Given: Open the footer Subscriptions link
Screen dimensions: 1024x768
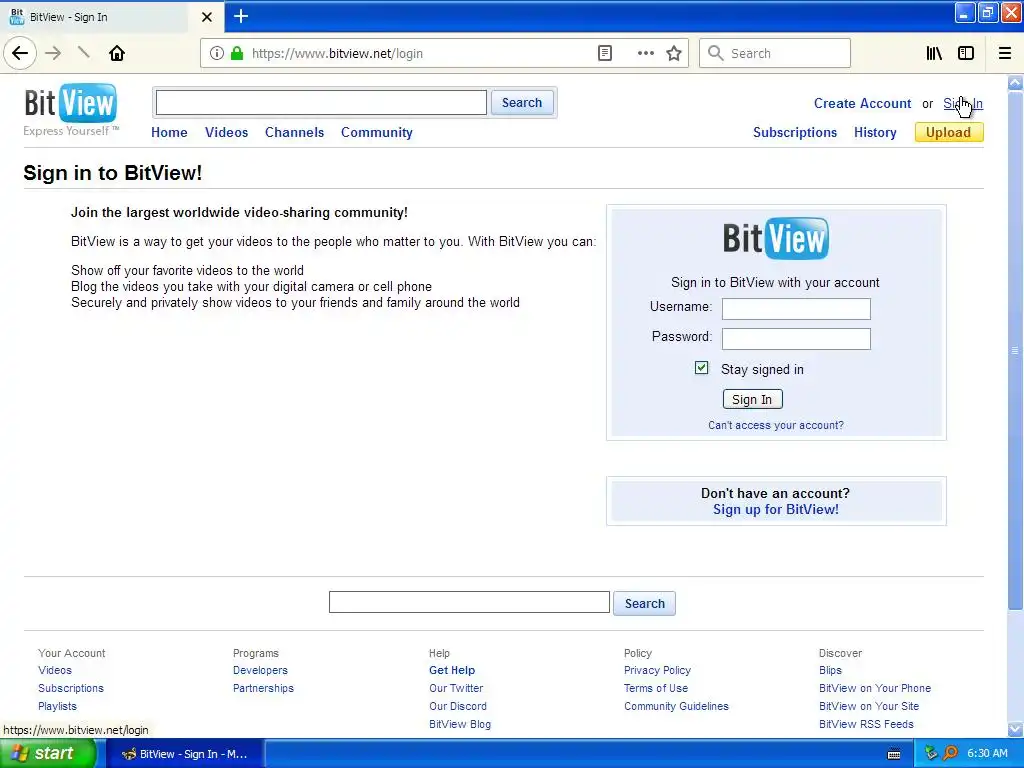Looking at the screenshot, I should pos(71,688).
